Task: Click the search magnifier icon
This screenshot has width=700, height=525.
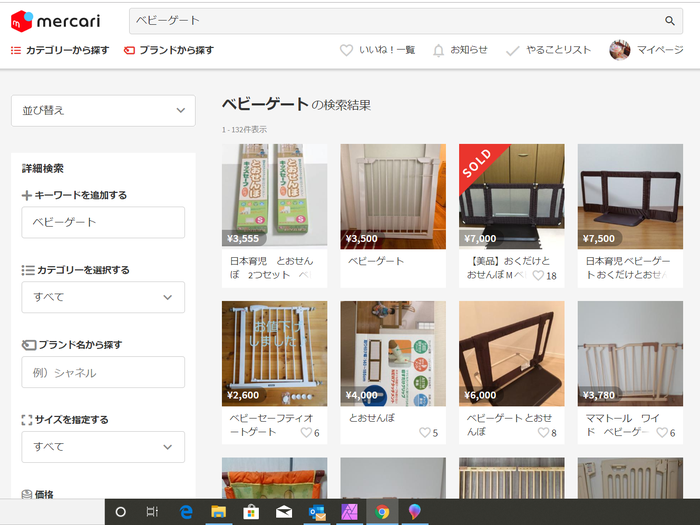Action: (x=670, y=21)
